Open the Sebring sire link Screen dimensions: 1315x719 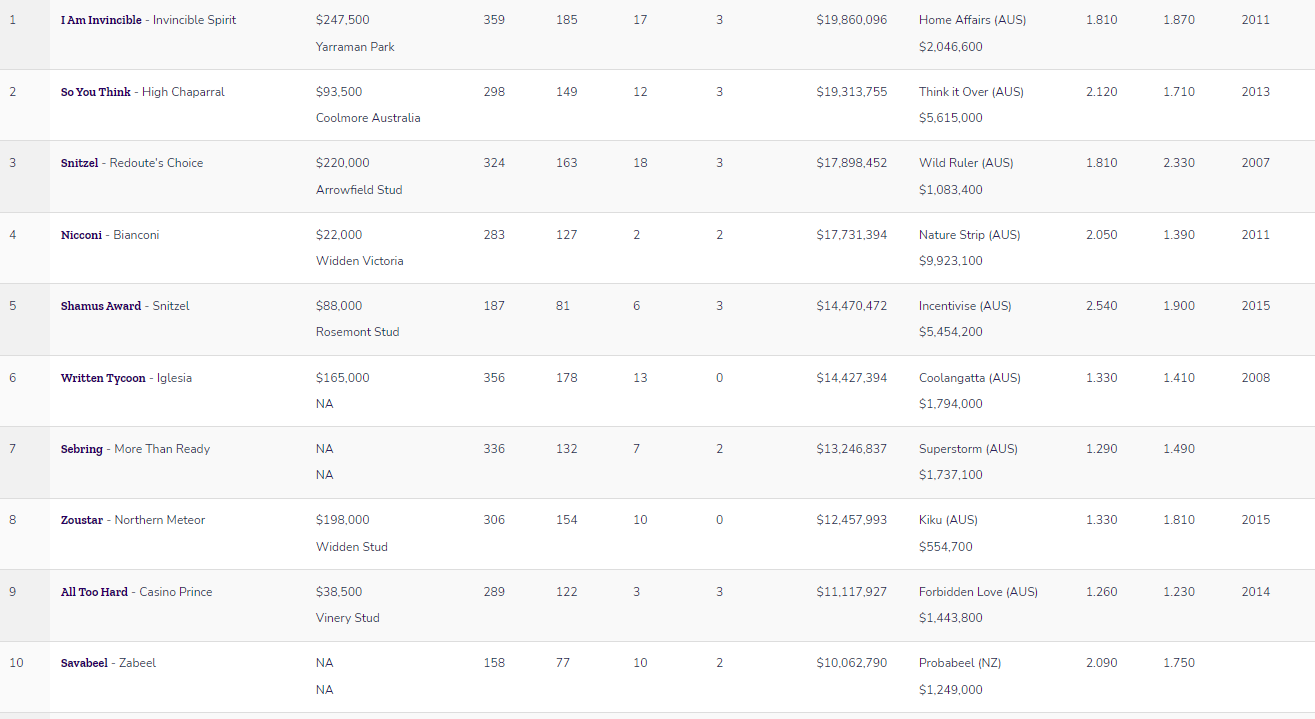(81, 449)
